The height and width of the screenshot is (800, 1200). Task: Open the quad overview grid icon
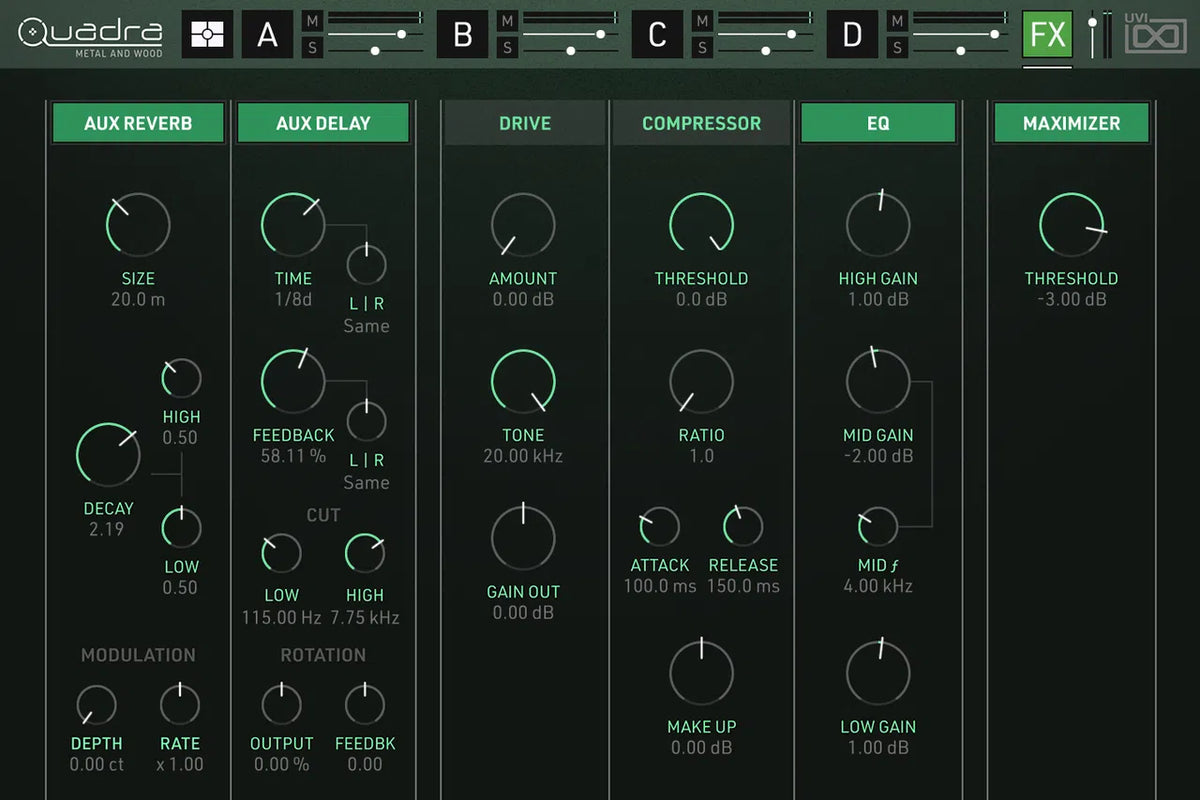coord(207,35)
